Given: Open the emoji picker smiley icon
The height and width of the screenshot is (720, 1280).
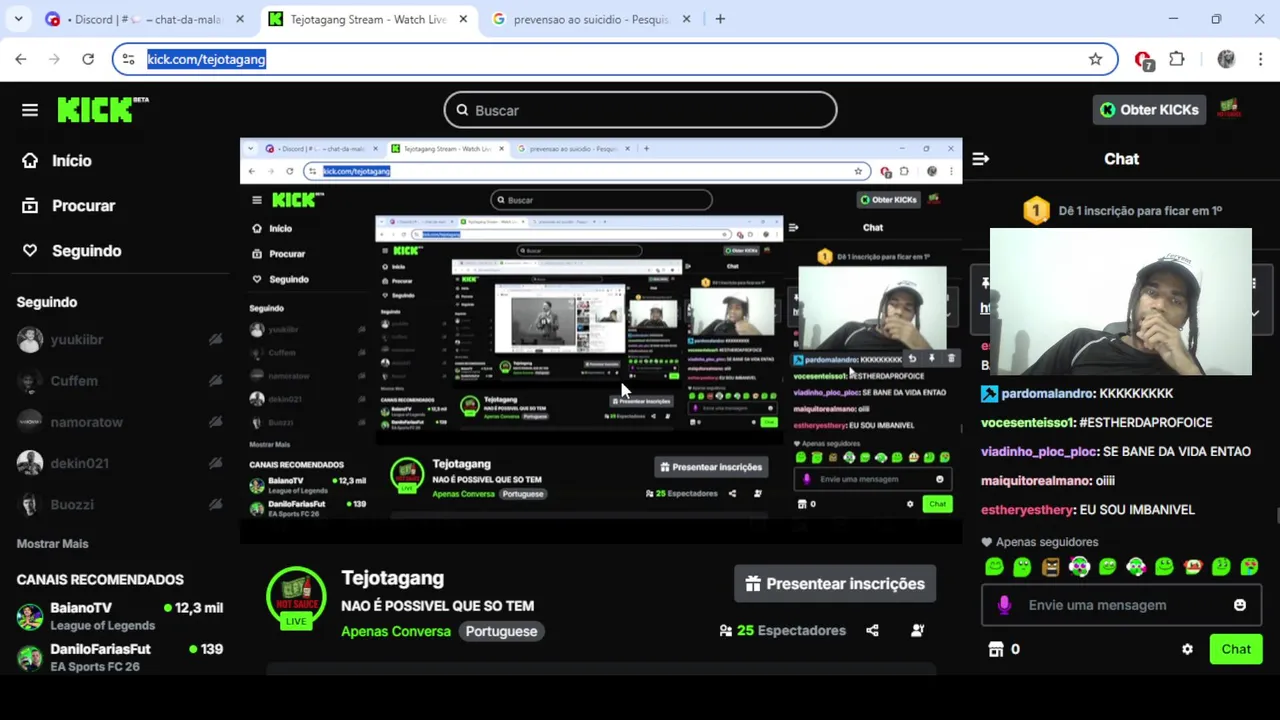Looking at the screenshot, I should click(x=1240, y=605).
